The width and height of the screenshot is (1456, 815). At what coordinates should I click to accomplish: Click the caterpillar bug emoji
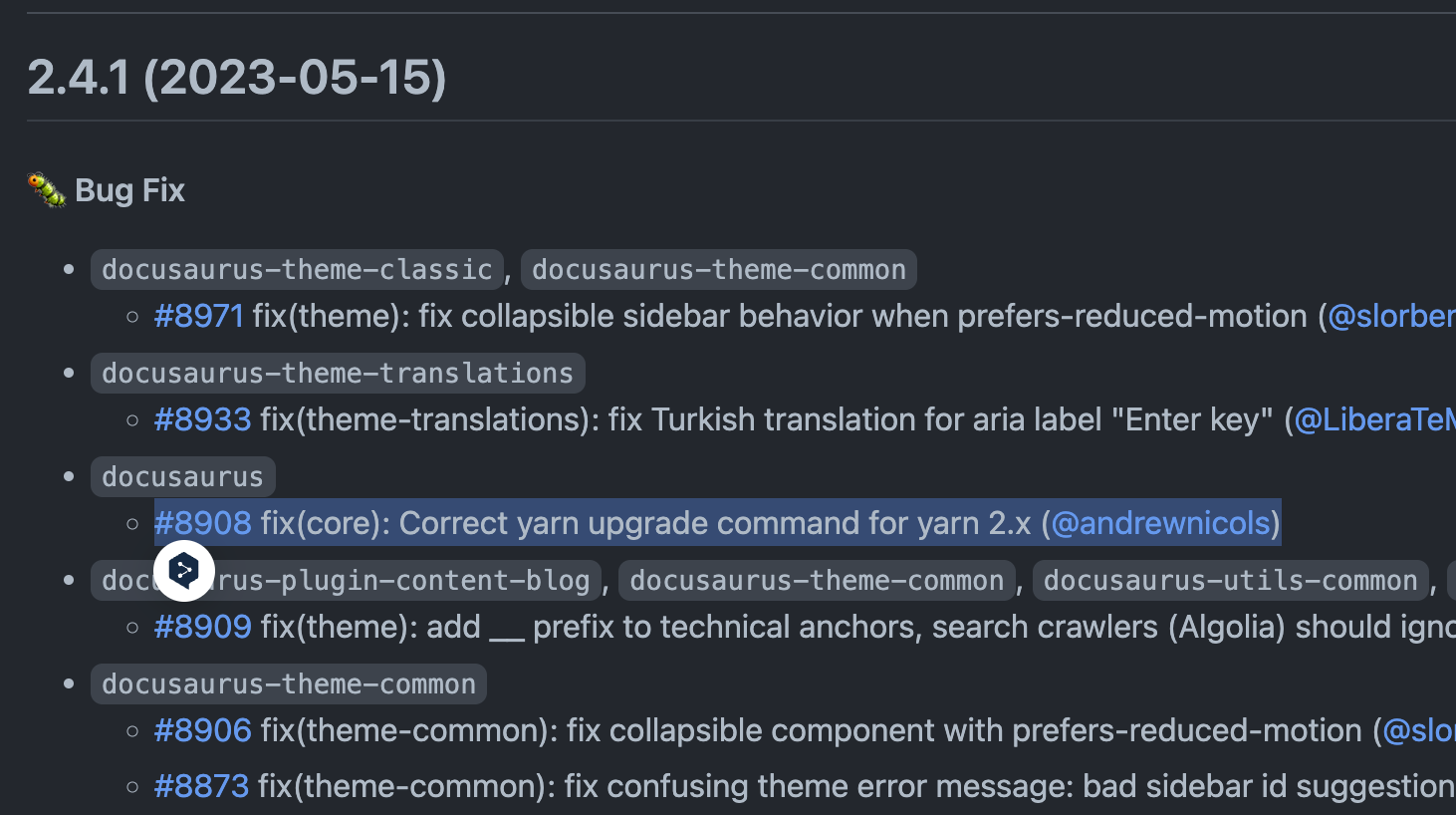pyautogui.click(x=46, y=189)
